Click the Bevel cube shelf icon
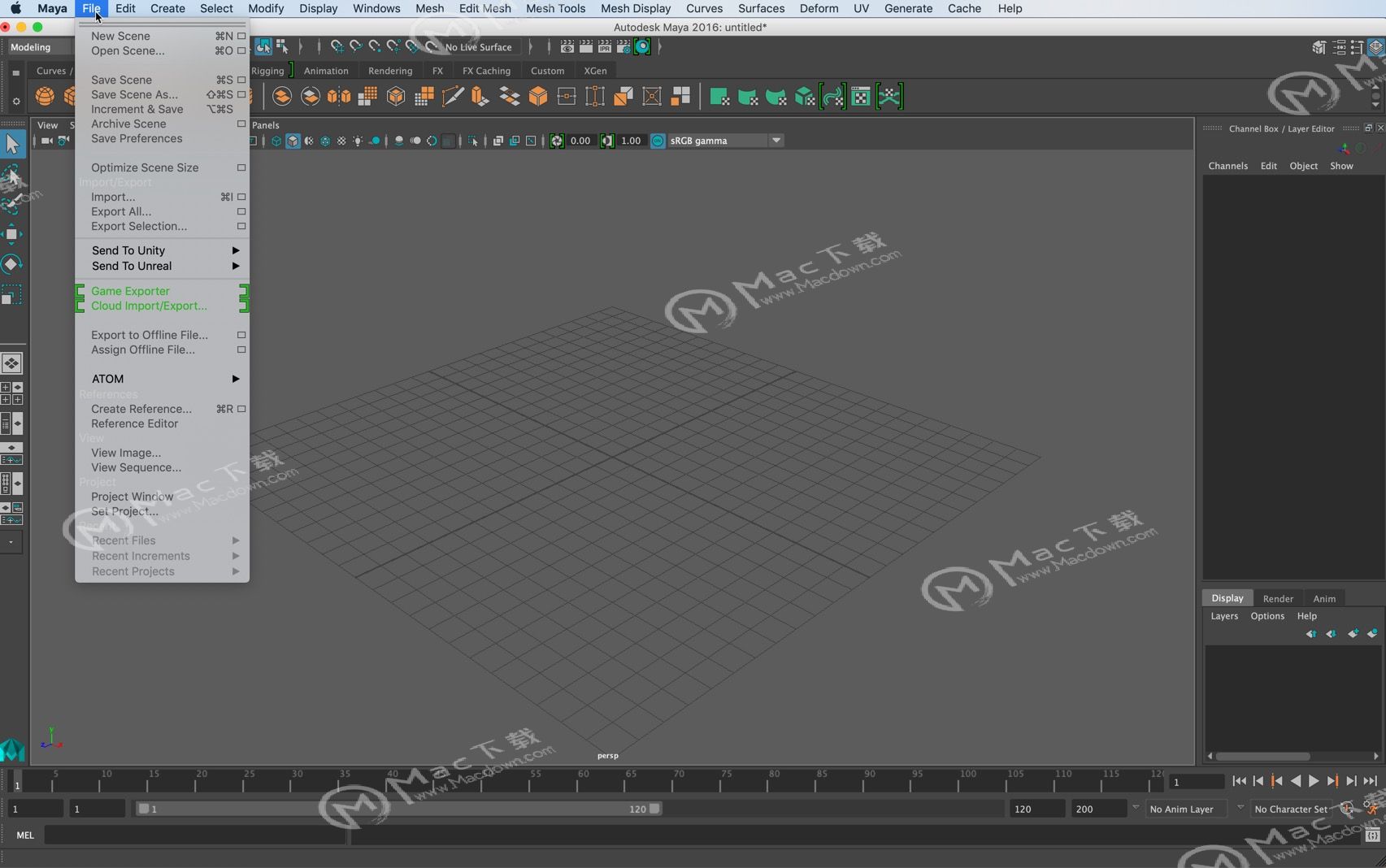 tap(538, 97)
